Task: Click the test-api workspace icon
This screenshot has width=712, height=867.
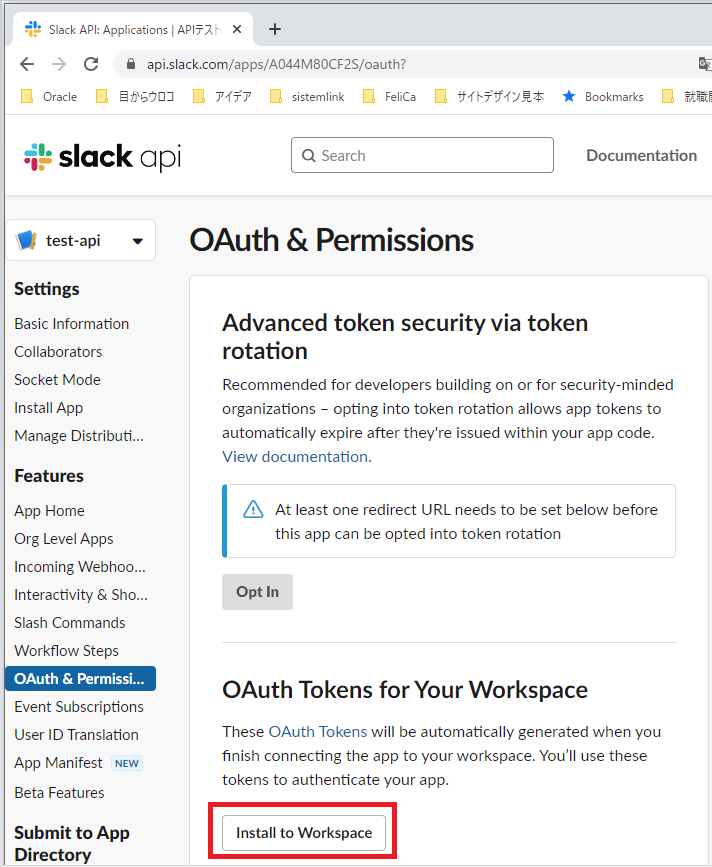Action: click(x=28, y=239)
